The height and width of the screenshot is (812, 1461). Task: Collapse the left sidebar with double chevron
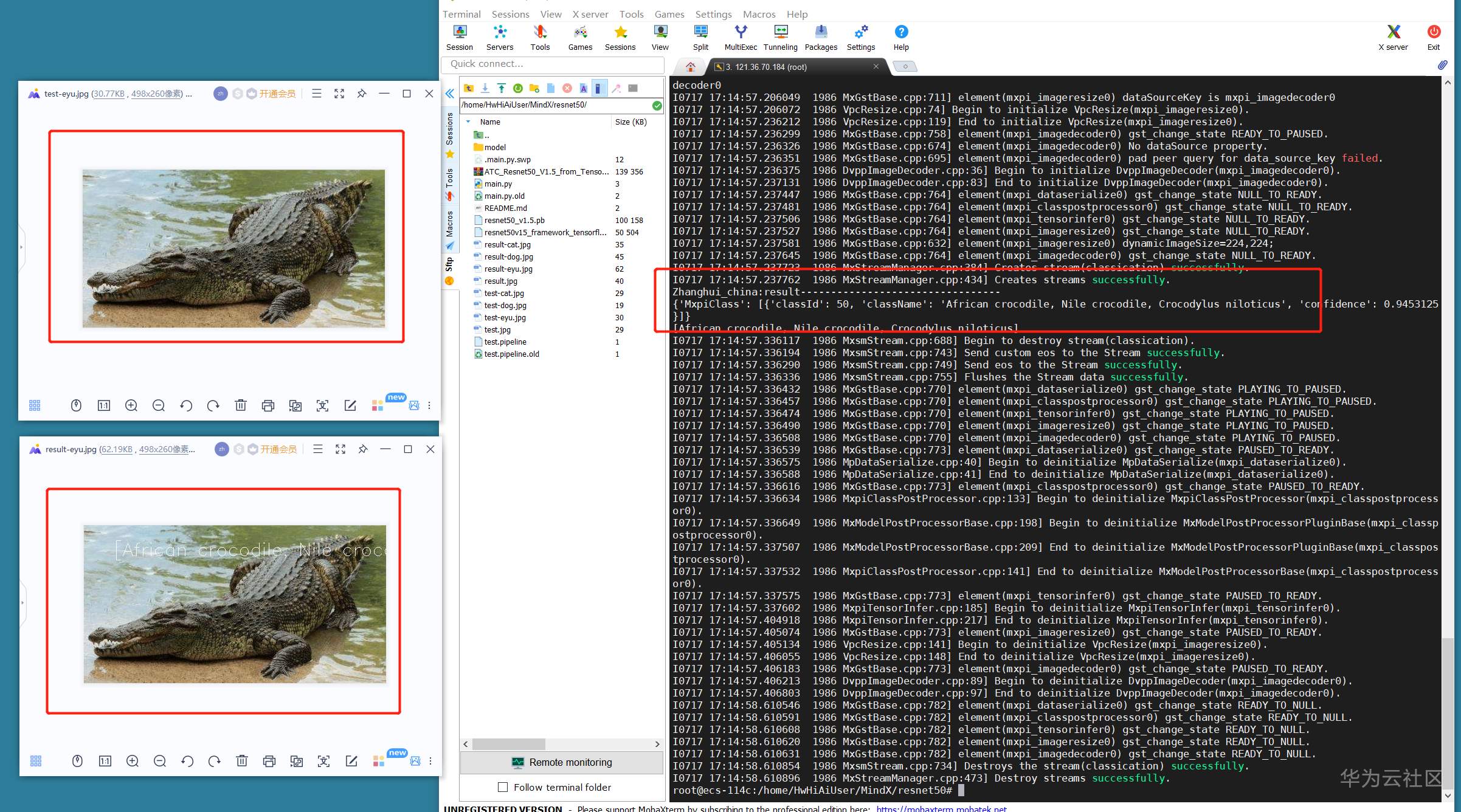click(x=450, y=94)
